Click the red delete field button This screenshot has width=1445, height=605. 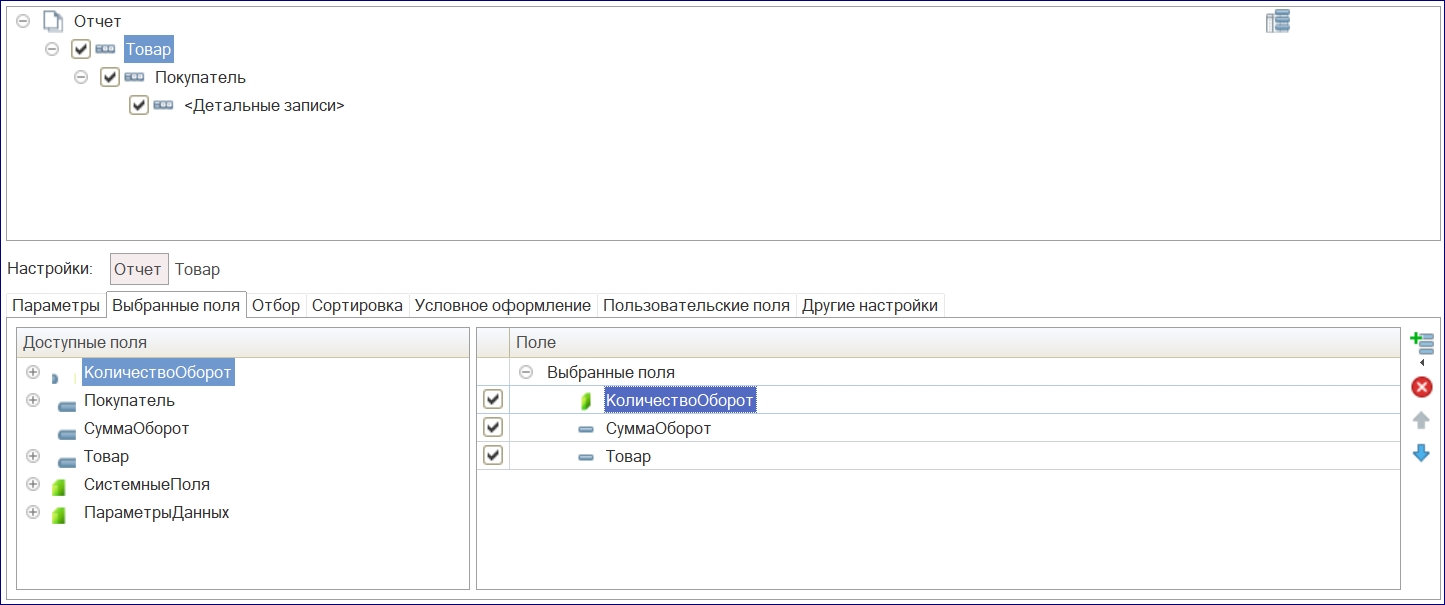coord(1421,387)
